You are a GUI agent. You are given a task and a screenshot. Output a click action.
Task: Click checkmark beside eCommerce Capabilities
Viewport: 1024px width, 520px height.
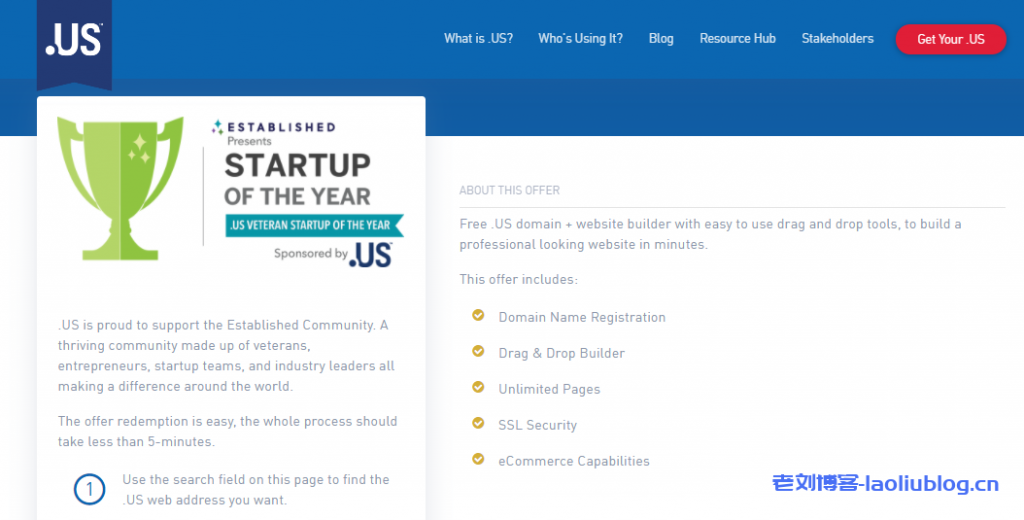pos(478,460)
